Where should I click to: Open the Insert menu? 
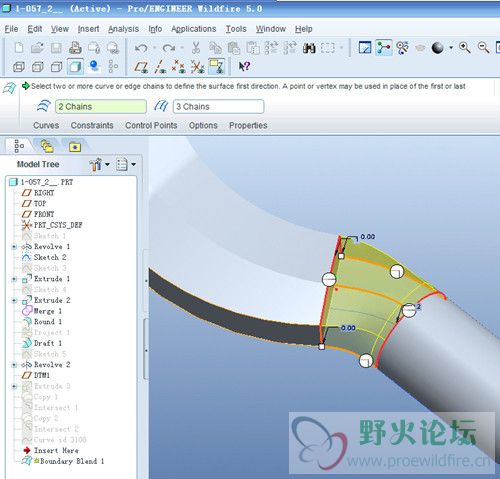[88, 29]
